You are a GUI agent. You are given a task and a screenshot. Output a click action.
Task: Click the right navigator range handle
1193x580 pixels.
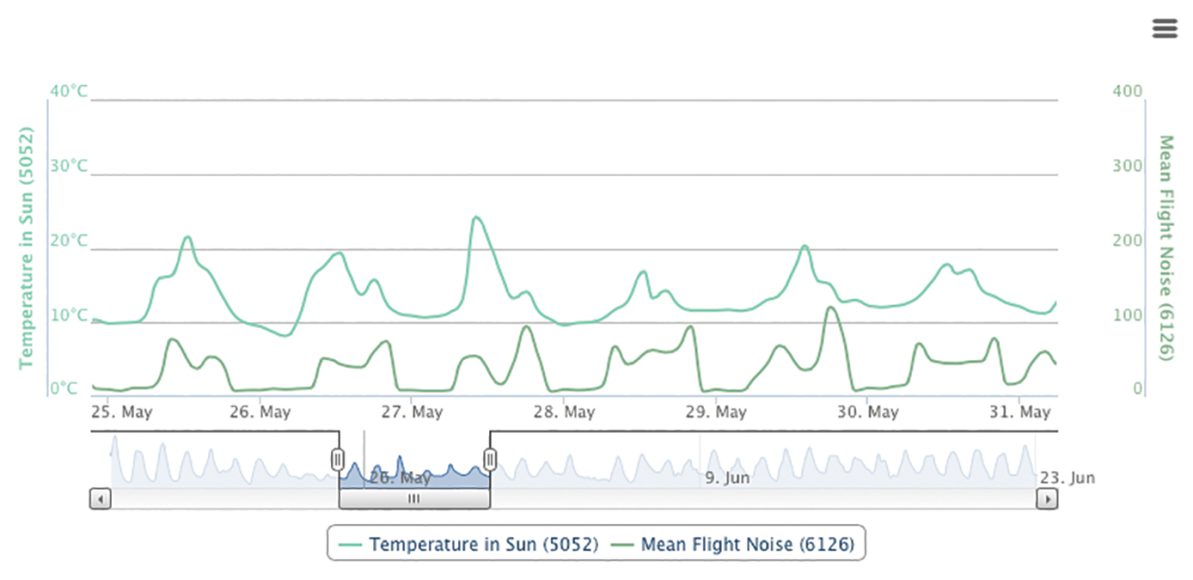[490, 459]
